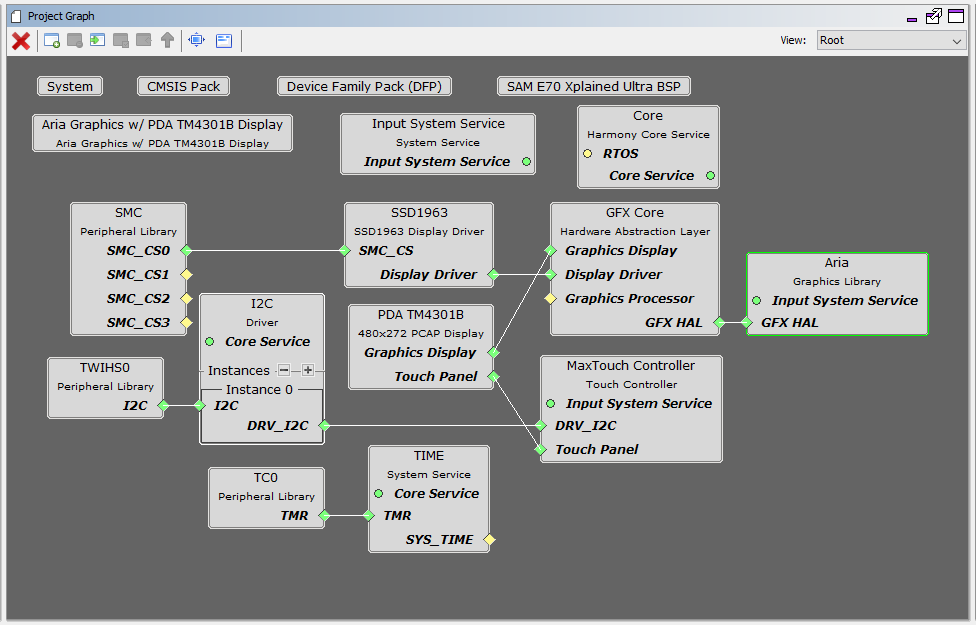Click the yellow SYS_TIME port diamond

tap(490, 540)
